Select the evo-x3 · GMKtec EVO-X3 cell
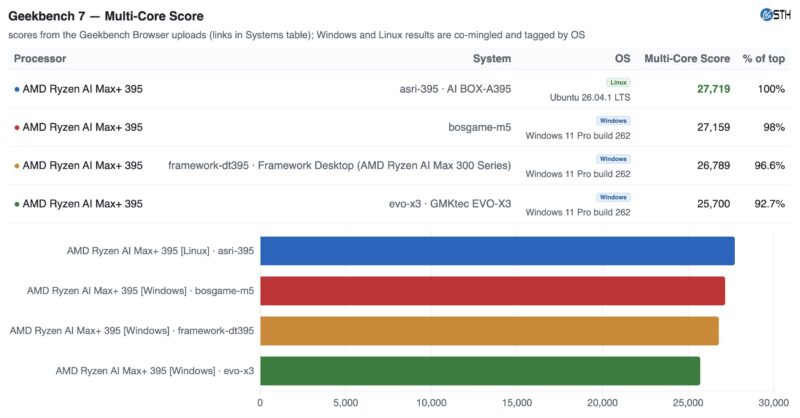This screenshot has width=800, height=418. [450, 204]
